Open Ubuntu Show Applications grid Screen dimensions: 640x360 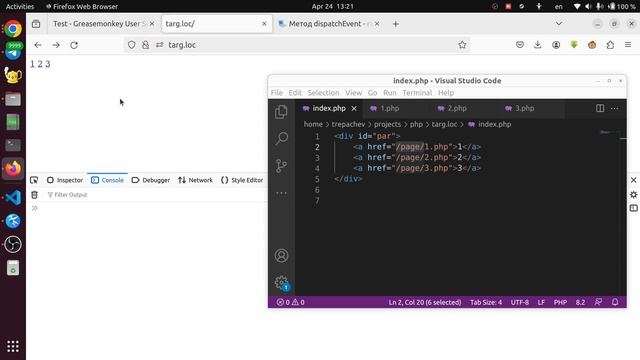pyautogui.click(x=13, y=346)
